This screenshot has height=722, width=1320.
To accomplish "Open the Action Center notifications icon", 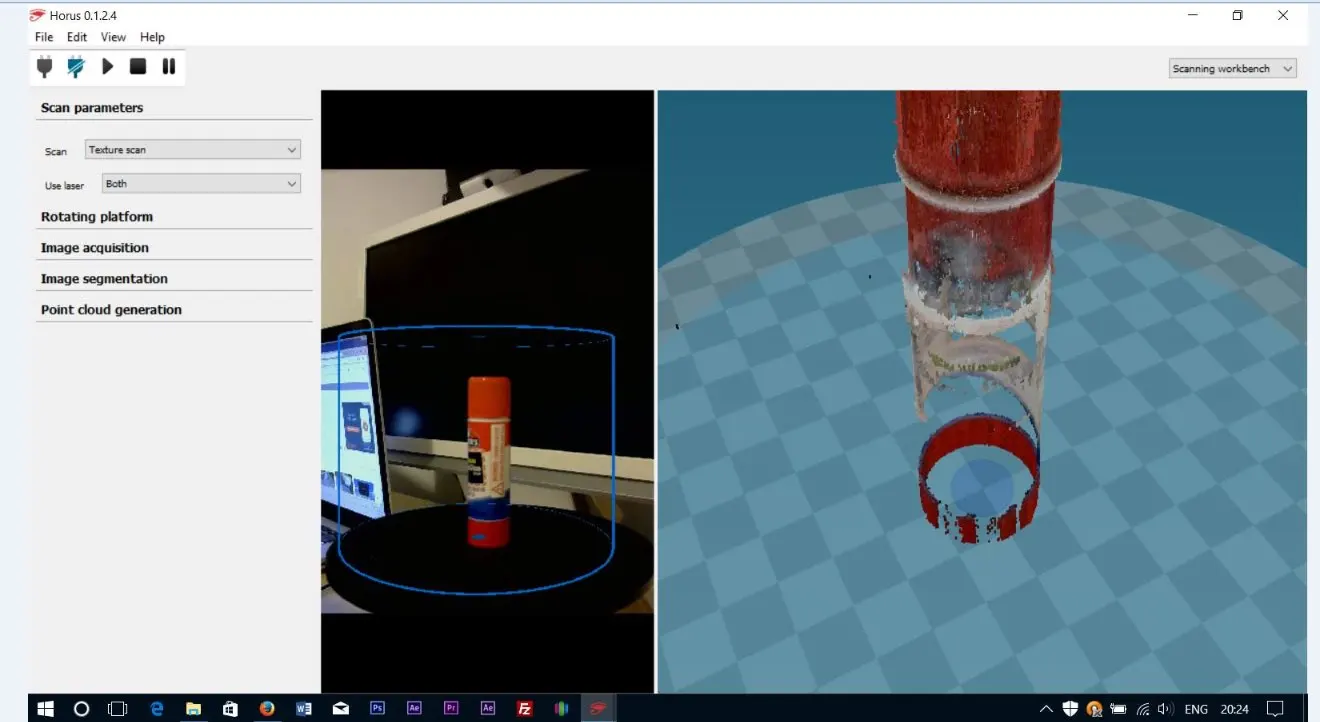I will (x=1274, y=709).
